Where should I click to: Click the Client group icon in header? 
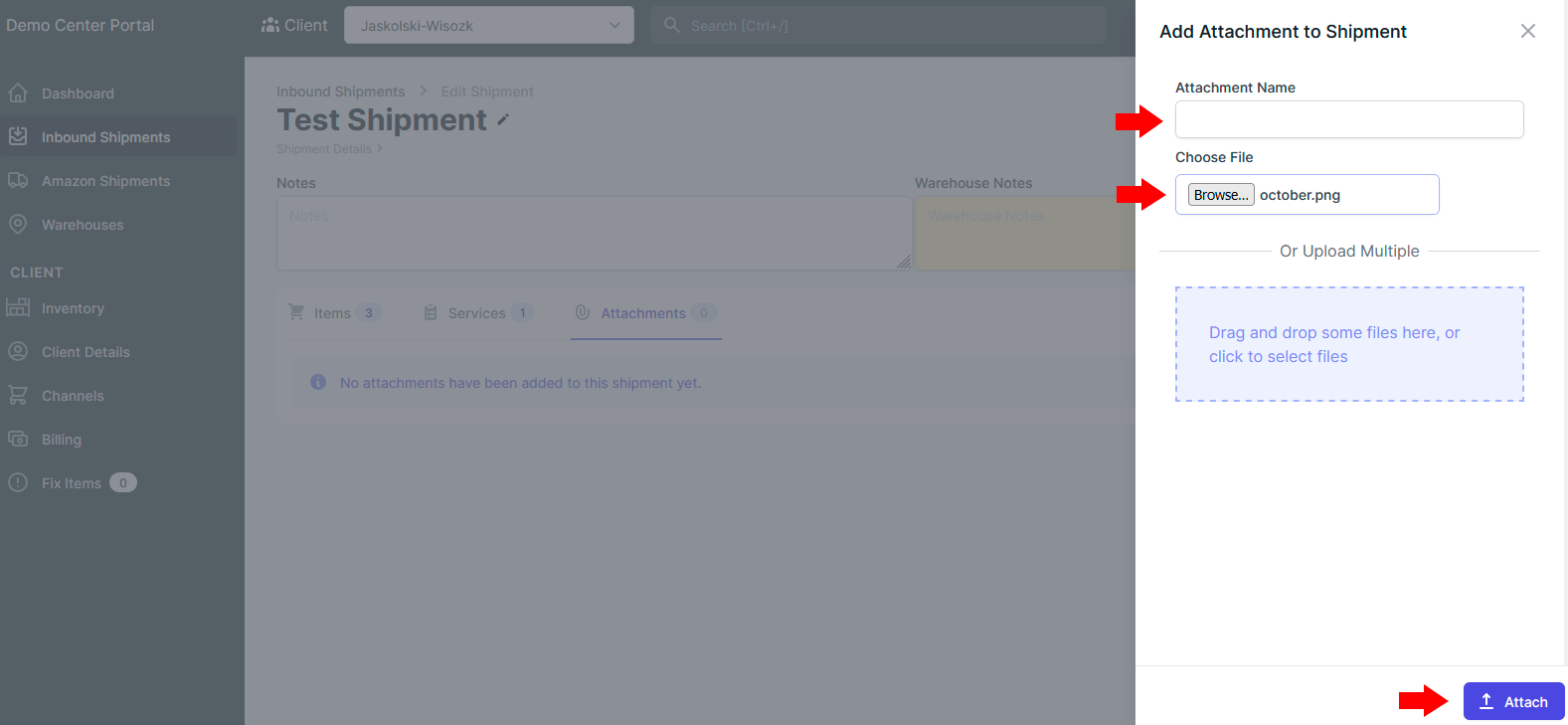[x=270, y=25]
